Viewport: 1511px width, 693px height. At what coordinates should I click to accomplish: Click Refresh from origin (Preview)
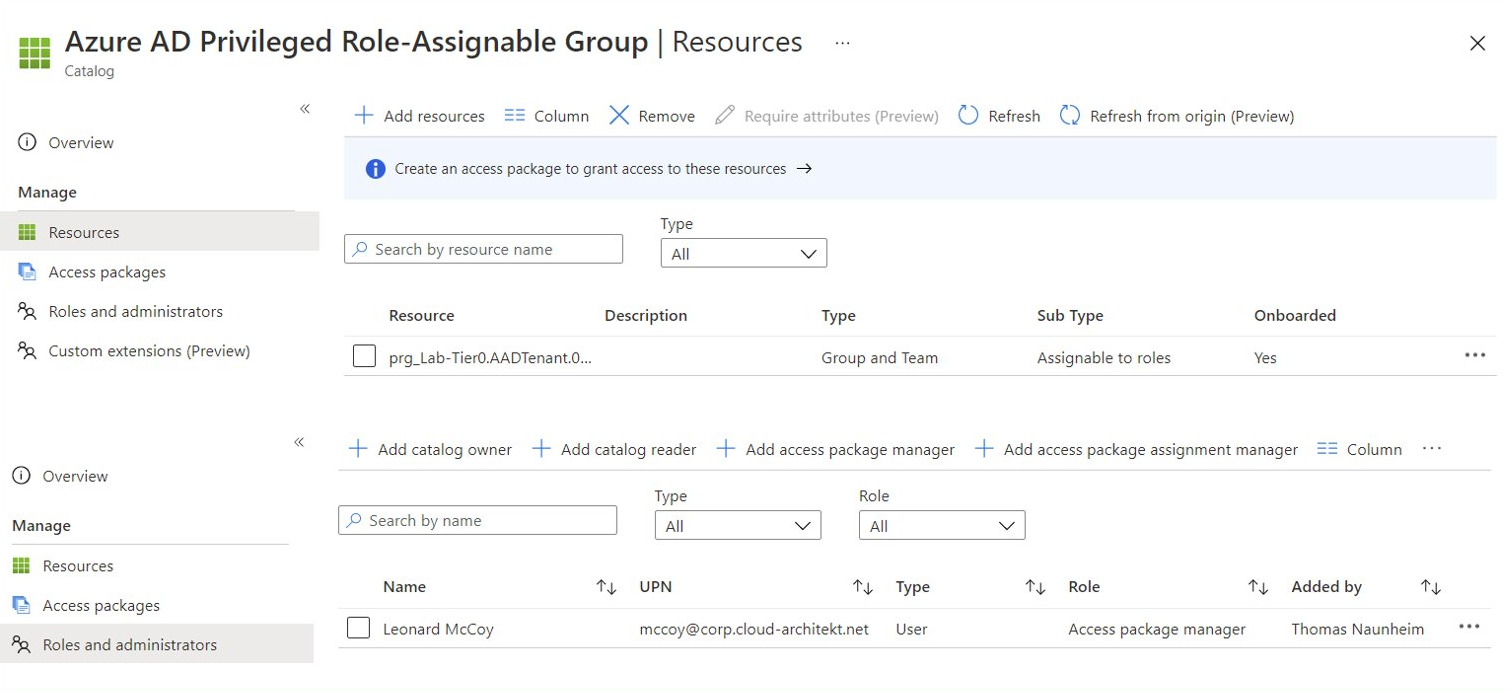point(1177,116)
